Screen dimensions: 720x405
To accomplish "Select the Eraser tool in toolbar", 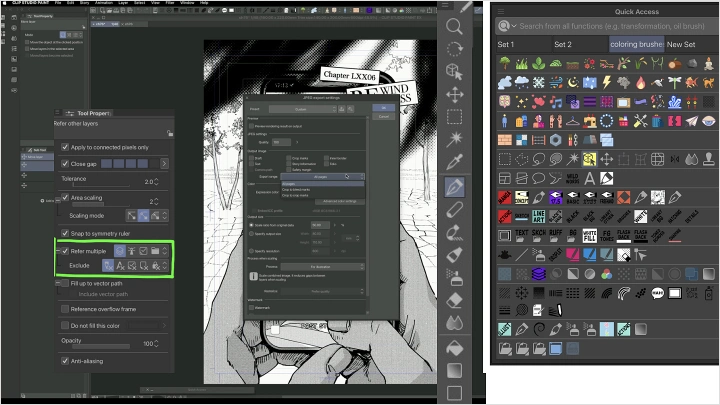I will (x=454, y=301).
